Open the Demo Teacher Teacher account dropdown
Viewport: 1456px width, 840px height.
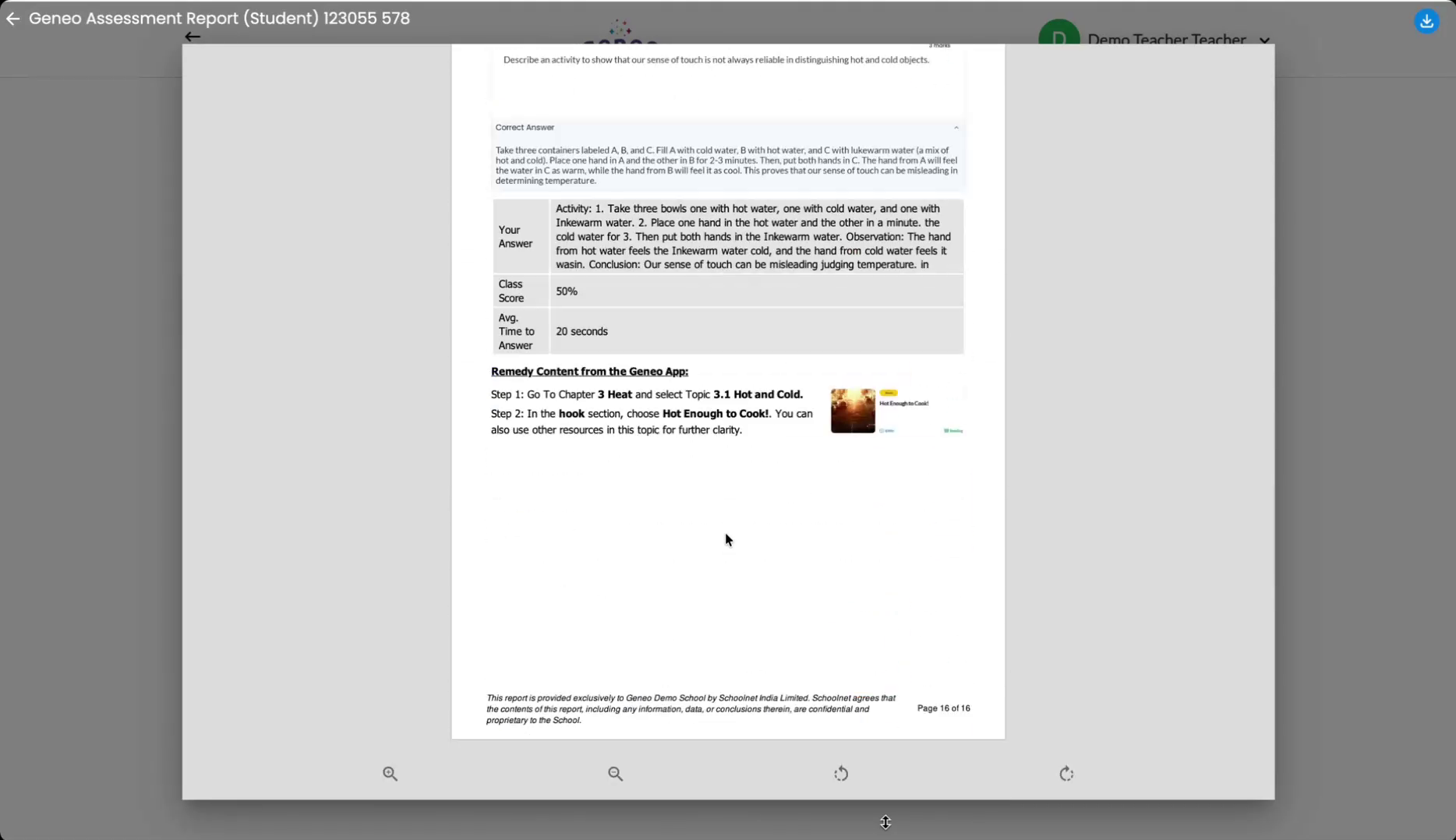pos(1263,40)
